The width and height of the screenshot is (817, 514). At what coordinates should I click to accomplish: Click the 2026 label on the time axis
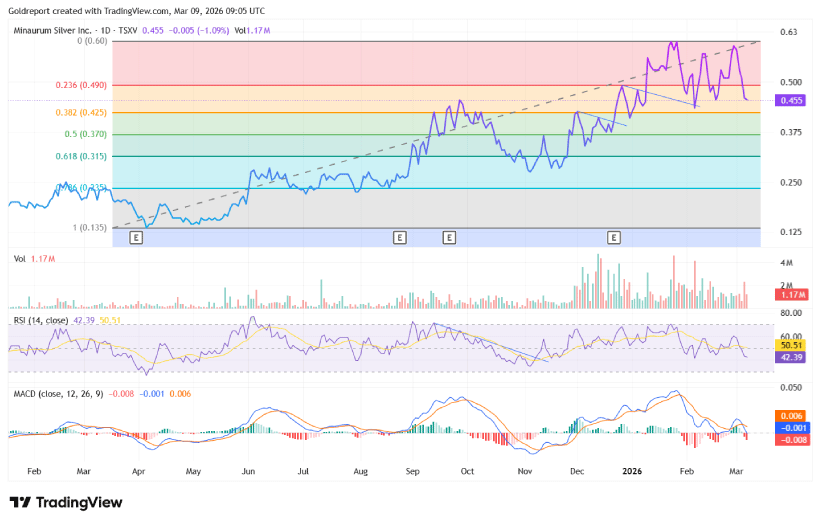[x=631, y=469]
